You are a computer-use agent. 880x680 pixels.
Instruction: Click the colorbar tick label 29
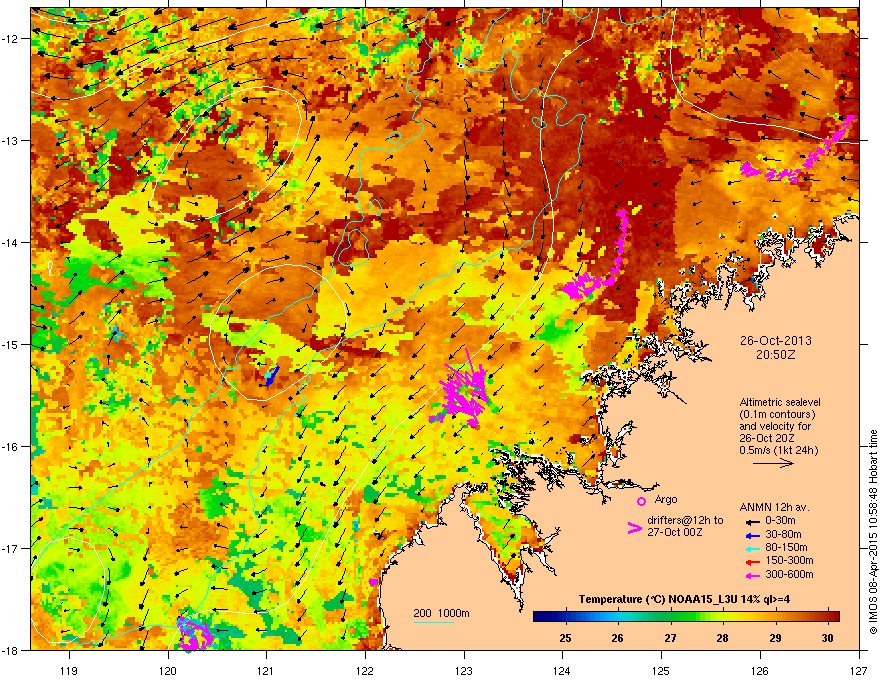[x=775, y=638]
